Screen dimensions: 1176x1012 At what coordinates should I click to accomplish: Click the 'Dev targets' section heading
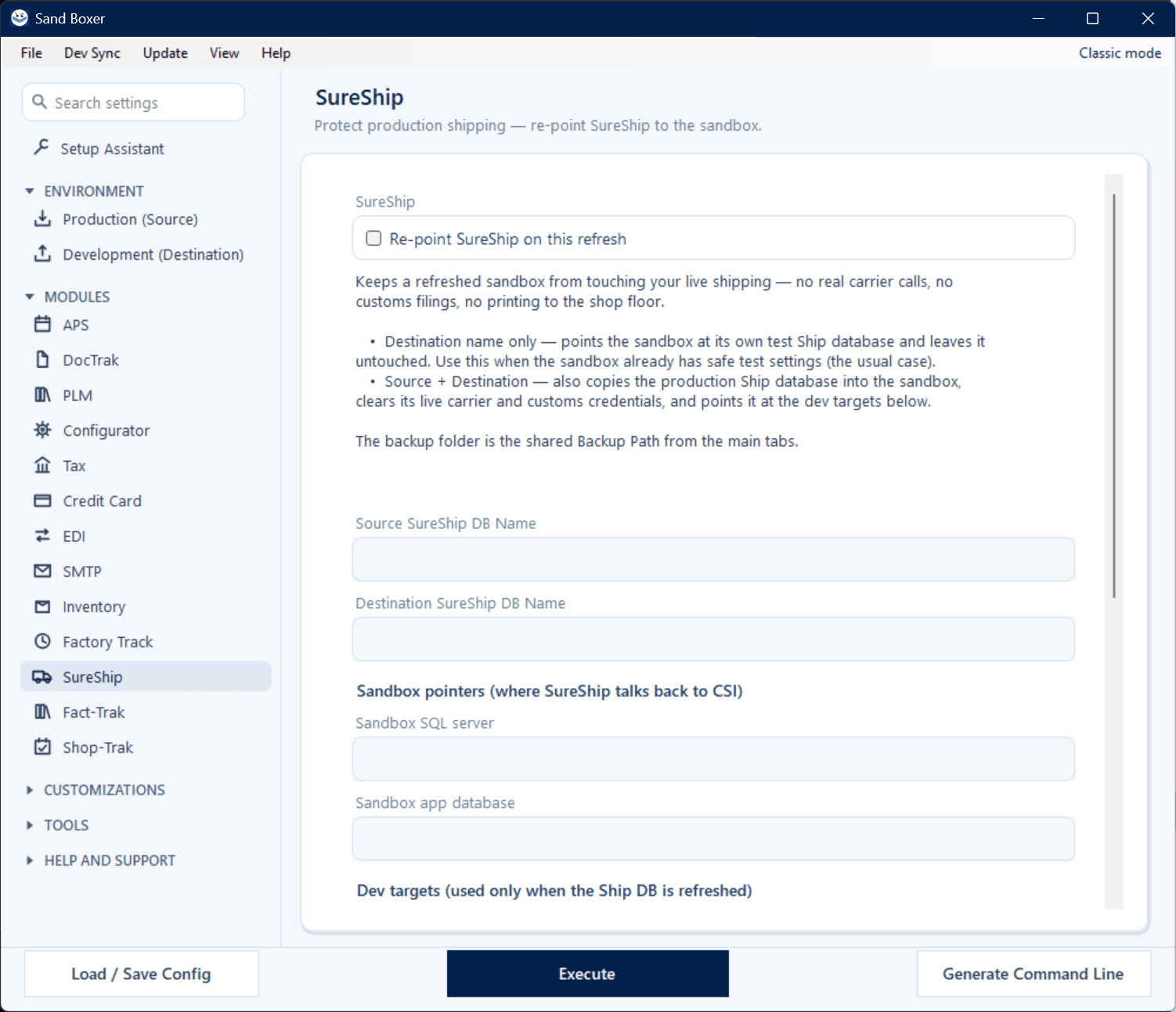tap(554, 891)
